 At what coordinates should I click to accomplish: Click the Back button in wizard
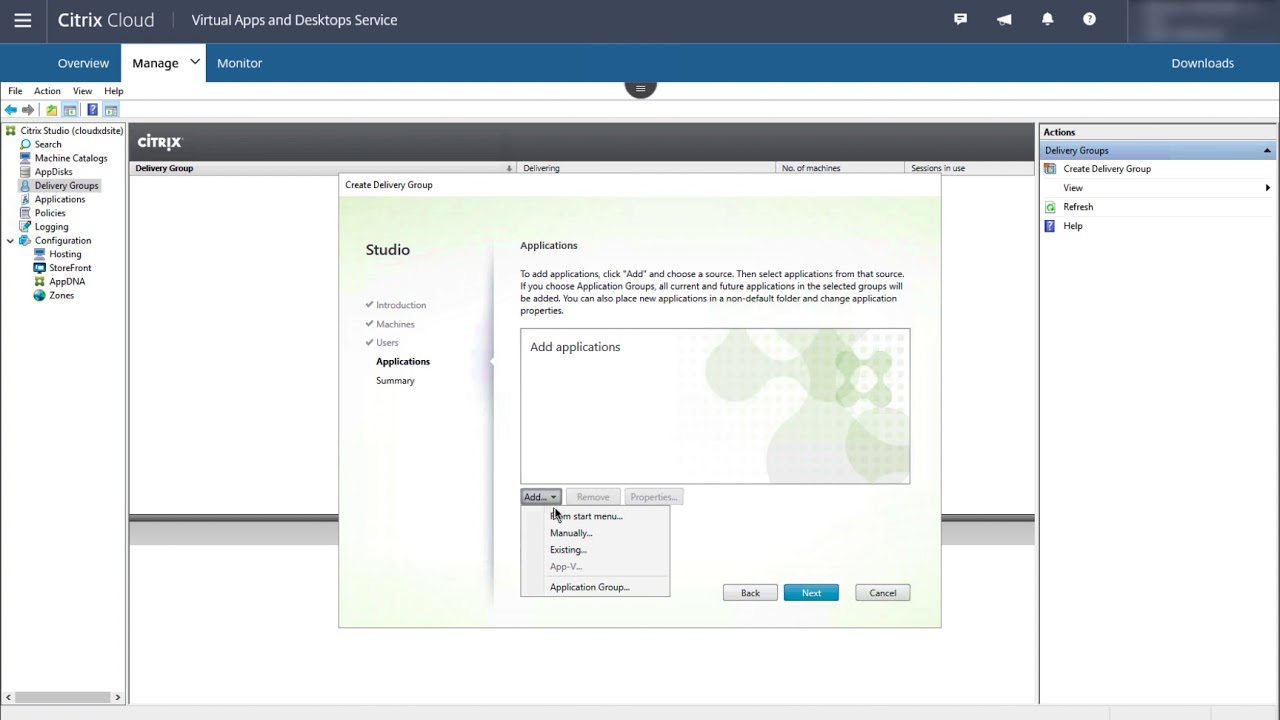750,593
